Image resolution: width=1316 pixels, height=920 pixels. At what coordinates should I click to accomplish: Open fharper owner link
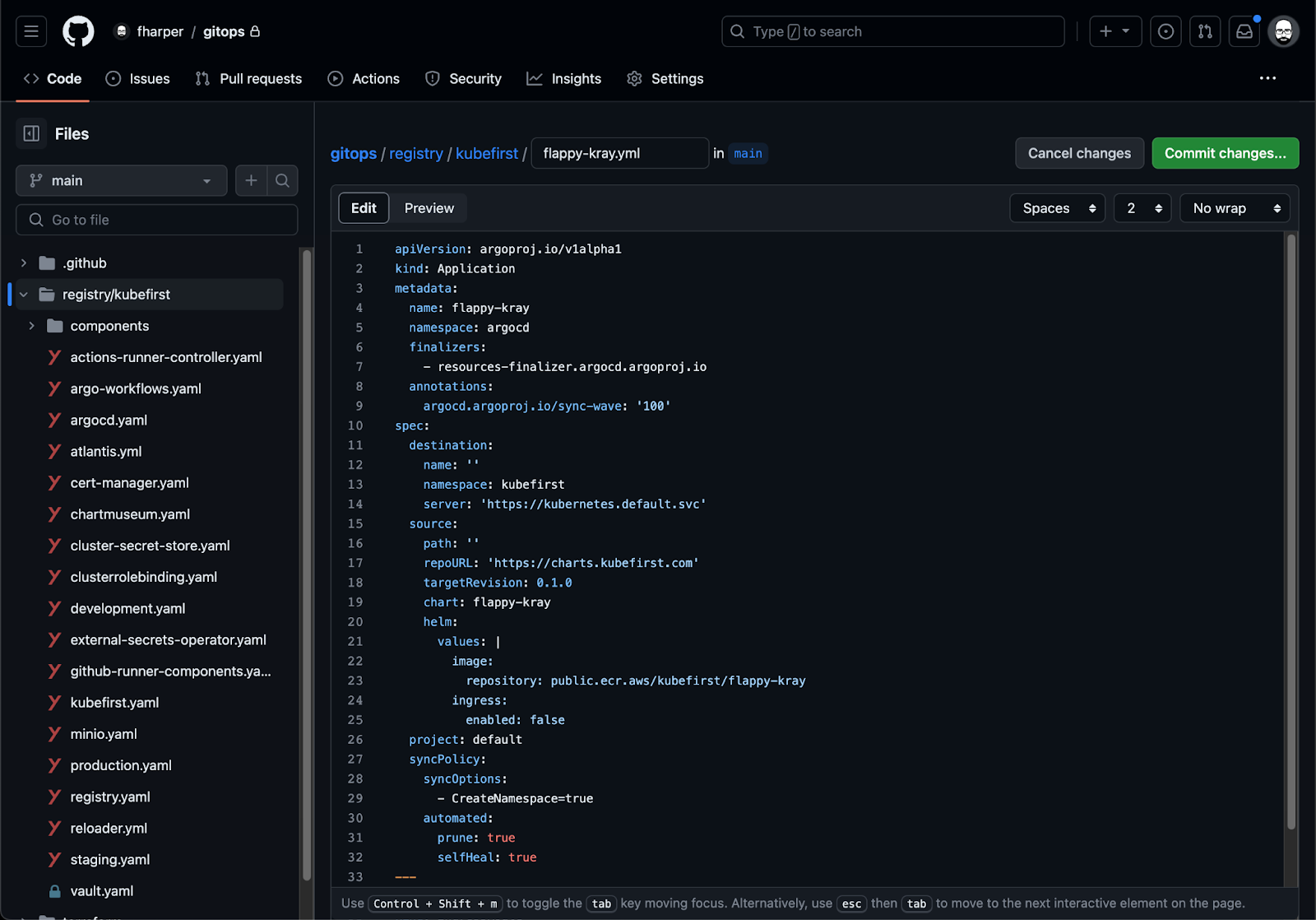pyautogui.click(x=160, y=31)
